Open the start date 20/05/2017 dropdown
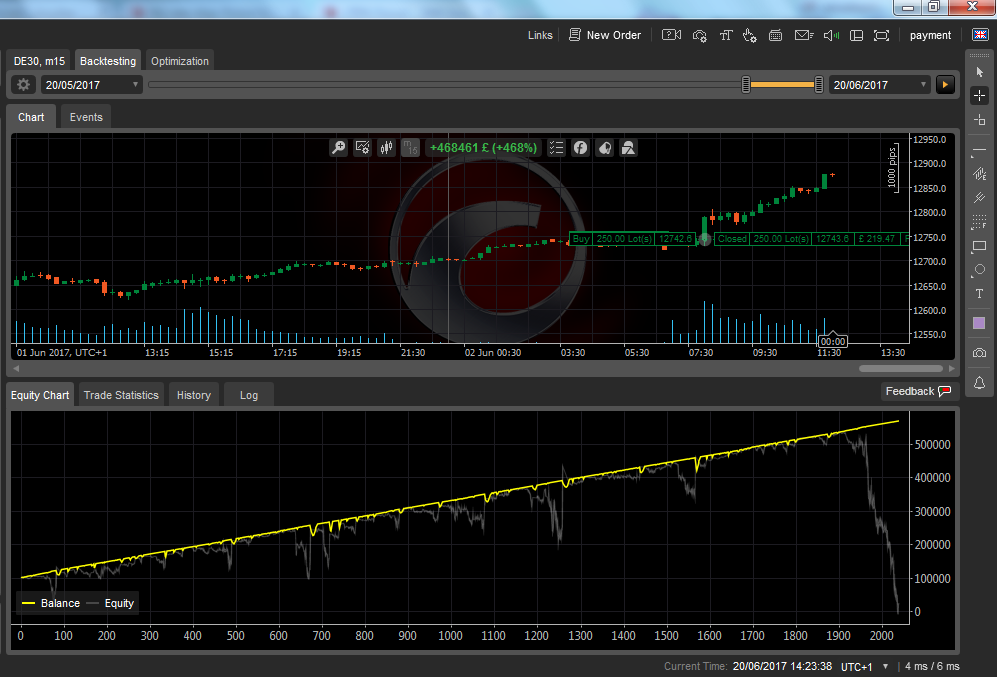Screen dimensions: 997x677 pyautogui.click(x=92, y=85)
